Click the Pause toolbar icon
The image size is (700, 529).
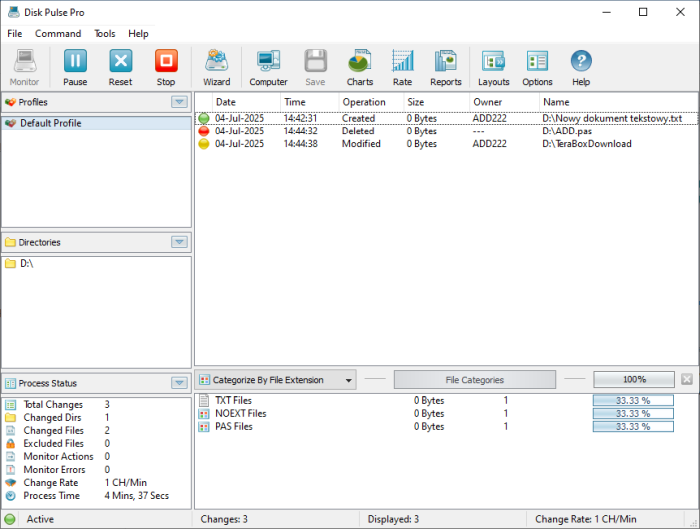click(x=75, y=61)
